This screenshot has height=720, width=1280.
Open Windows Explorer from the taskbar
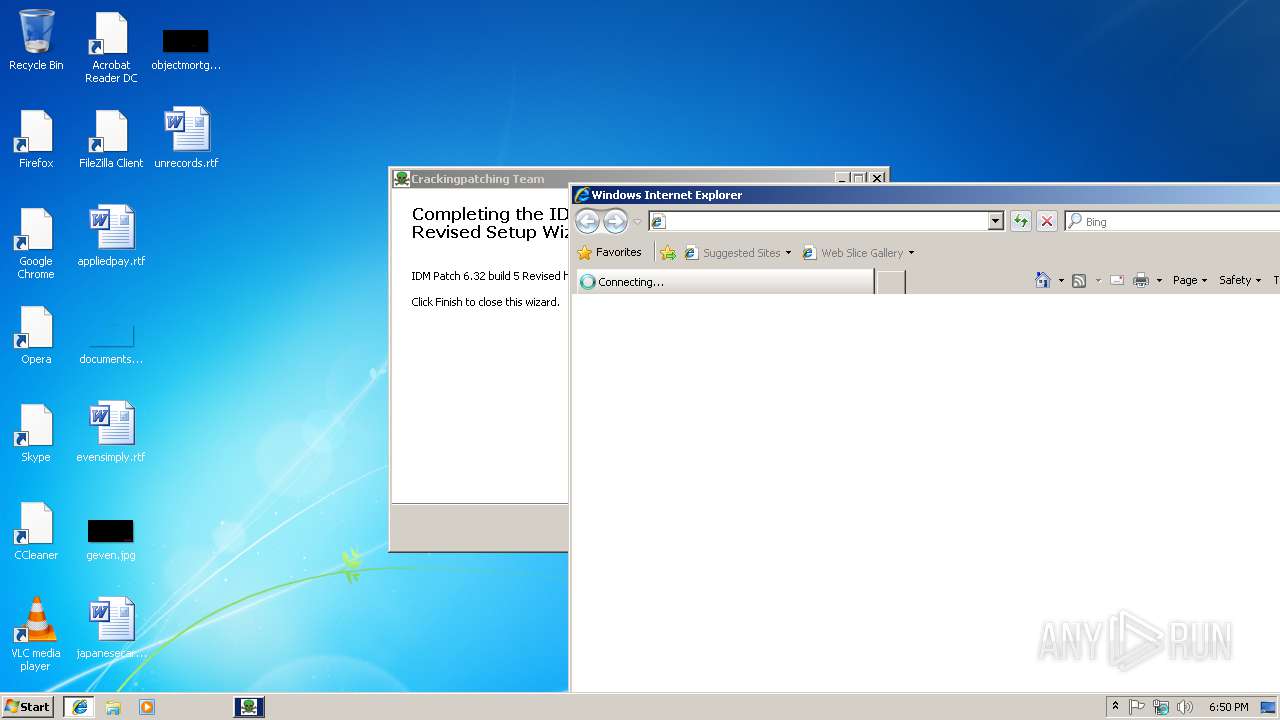pyautogui.click(x=113, y=707)
